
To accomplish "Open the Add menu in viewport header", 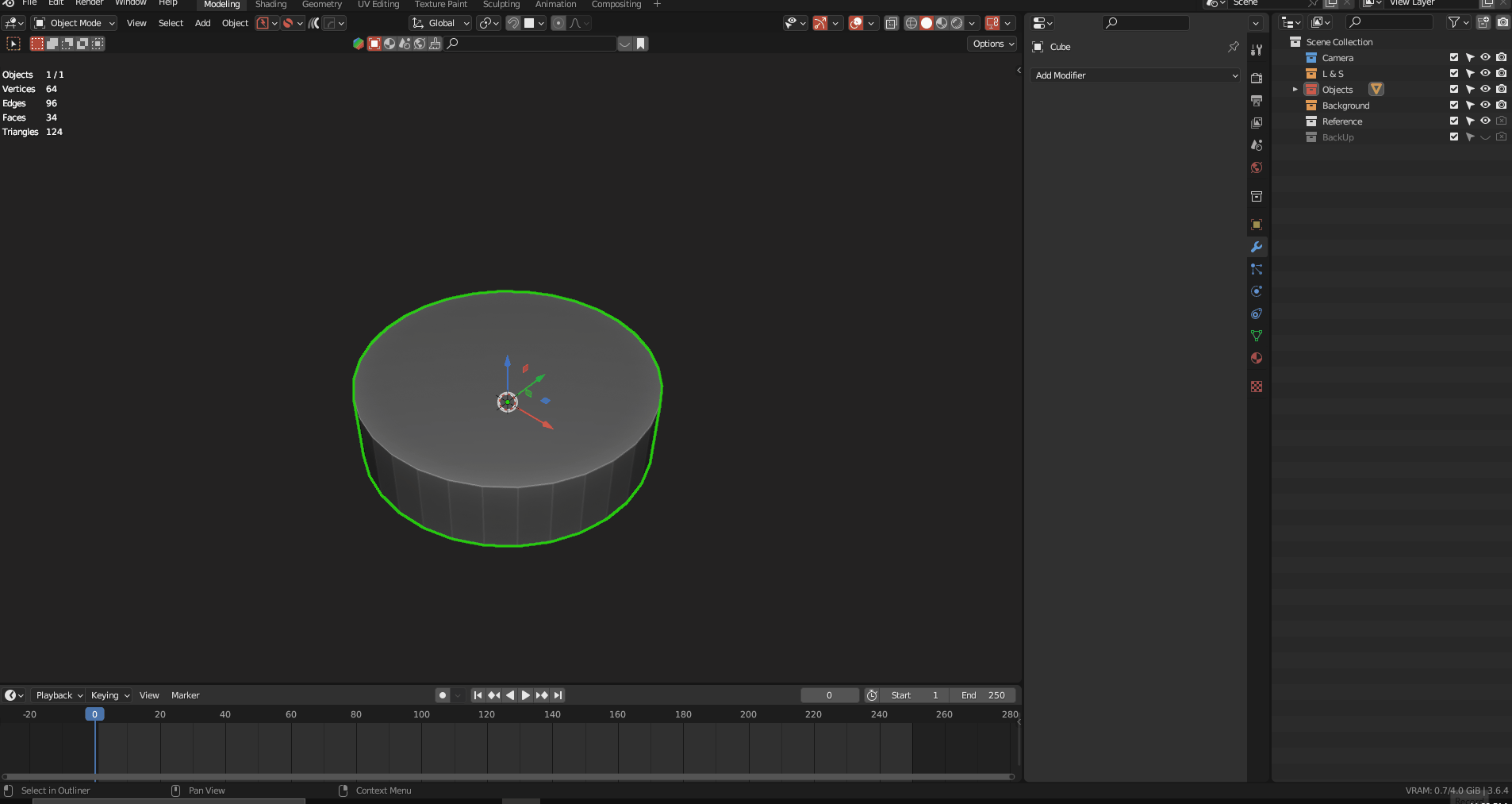I will pyautogui.click(x=203, y=23).
